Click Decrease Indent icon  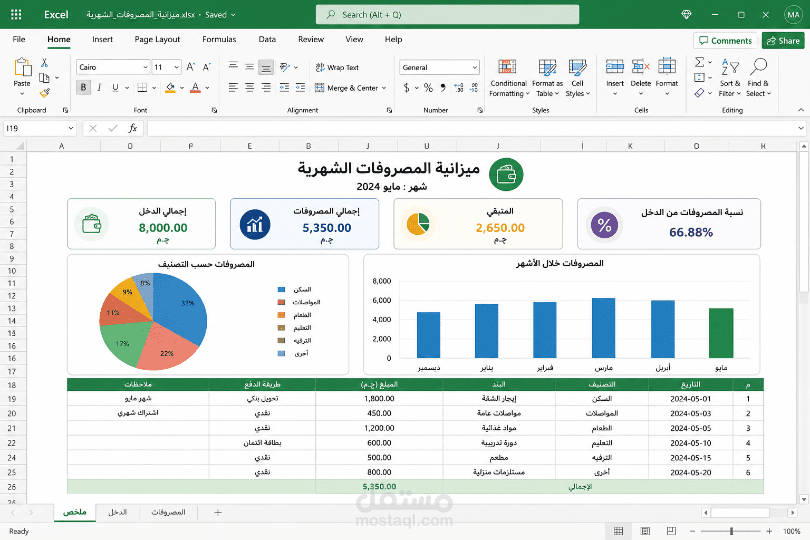click(284, 88)
